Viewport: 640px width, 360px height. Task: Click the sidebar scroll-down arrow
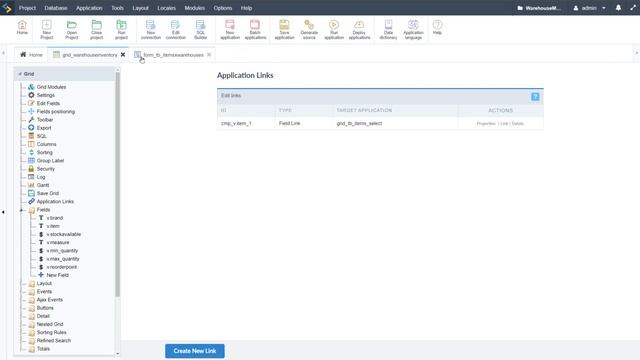click(118, 354)
